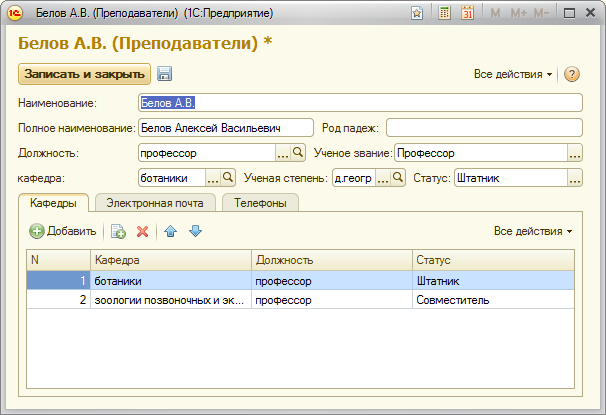Sort by the Кафедра column header
This screenshot has width=606, height=415.
point(171,260)
